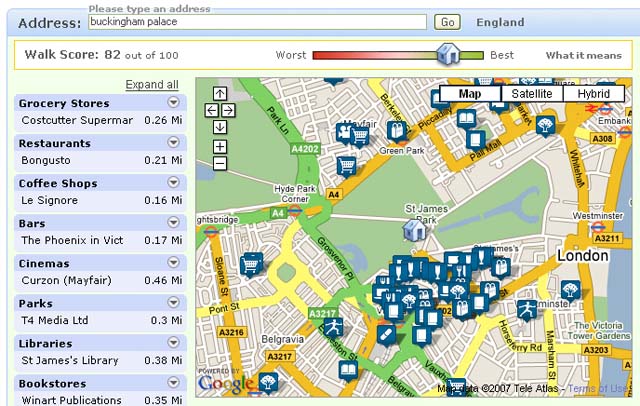Expand the Parks category
640x406 pixels.
tap(173, 302)
